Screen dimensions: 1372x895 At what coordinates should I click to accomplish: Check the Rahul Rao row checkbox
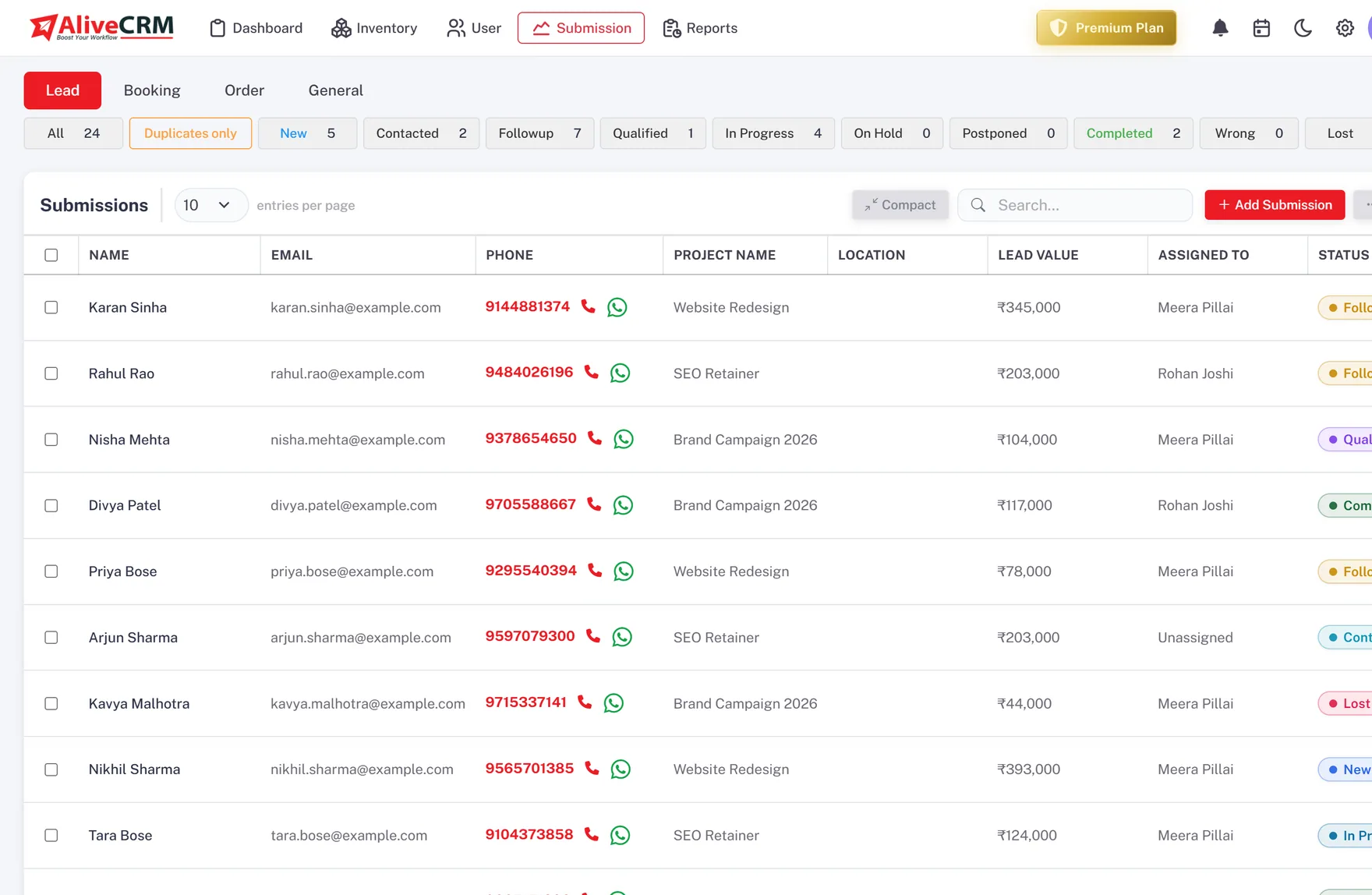click(51, 373)
